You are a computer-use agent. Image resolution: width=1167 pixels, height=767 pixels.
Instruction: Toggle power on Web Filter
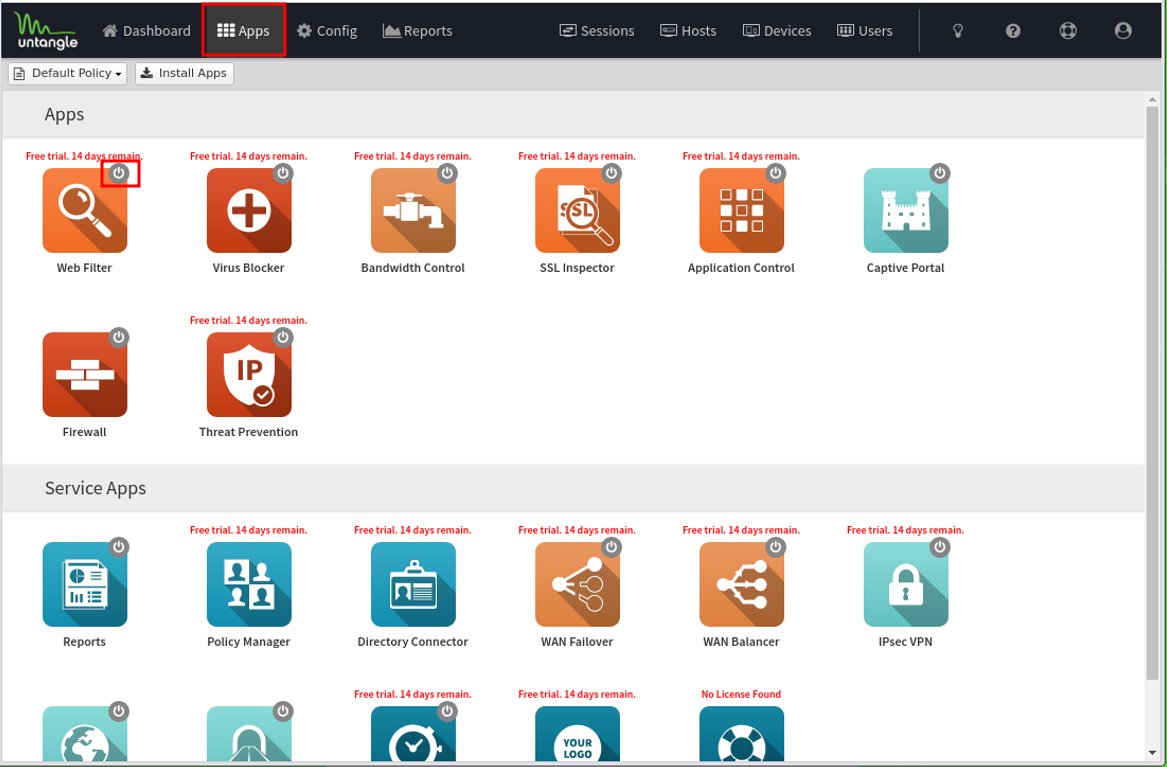click(x=118, y=173)
